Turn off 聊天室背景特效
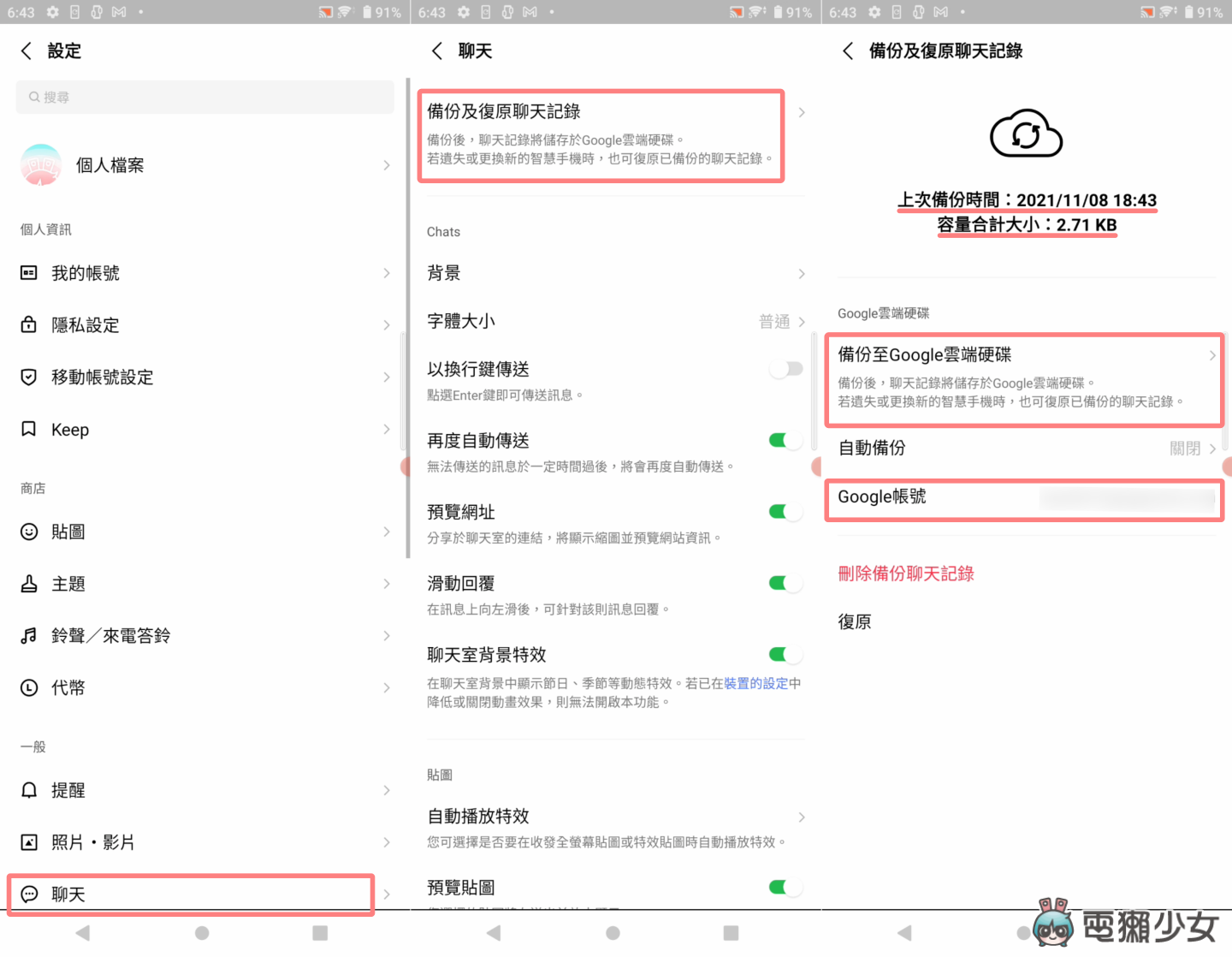 785,654
